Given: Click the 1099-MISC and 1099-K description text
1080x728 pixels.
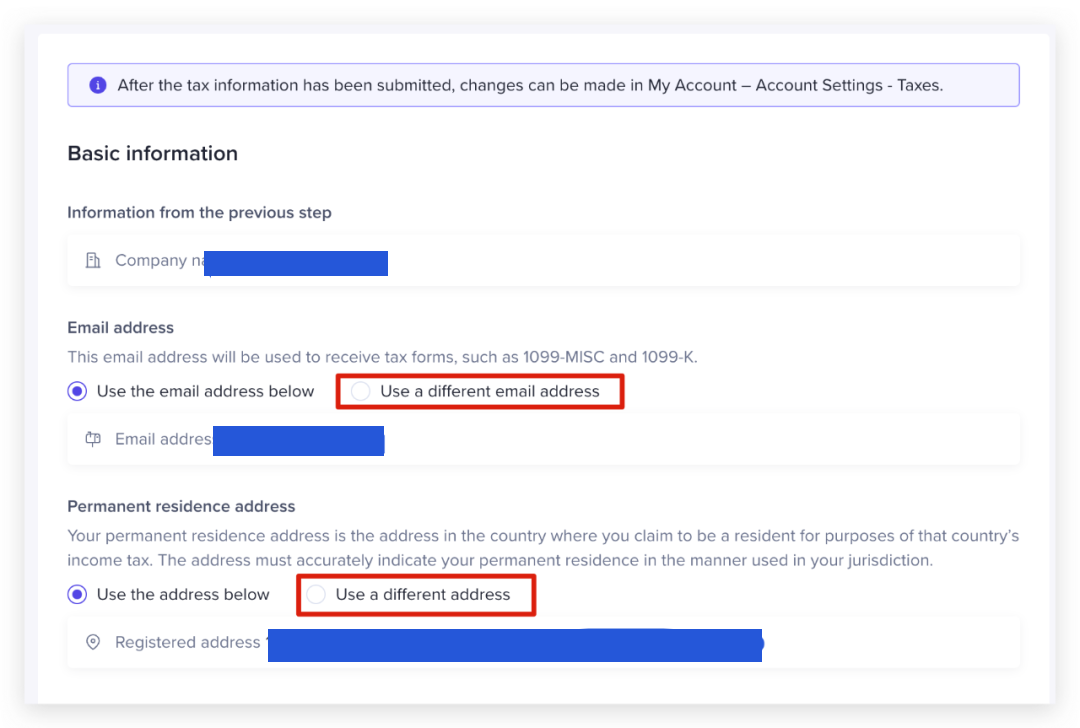Looking at the screenshot, I should (x=388, y=357).
